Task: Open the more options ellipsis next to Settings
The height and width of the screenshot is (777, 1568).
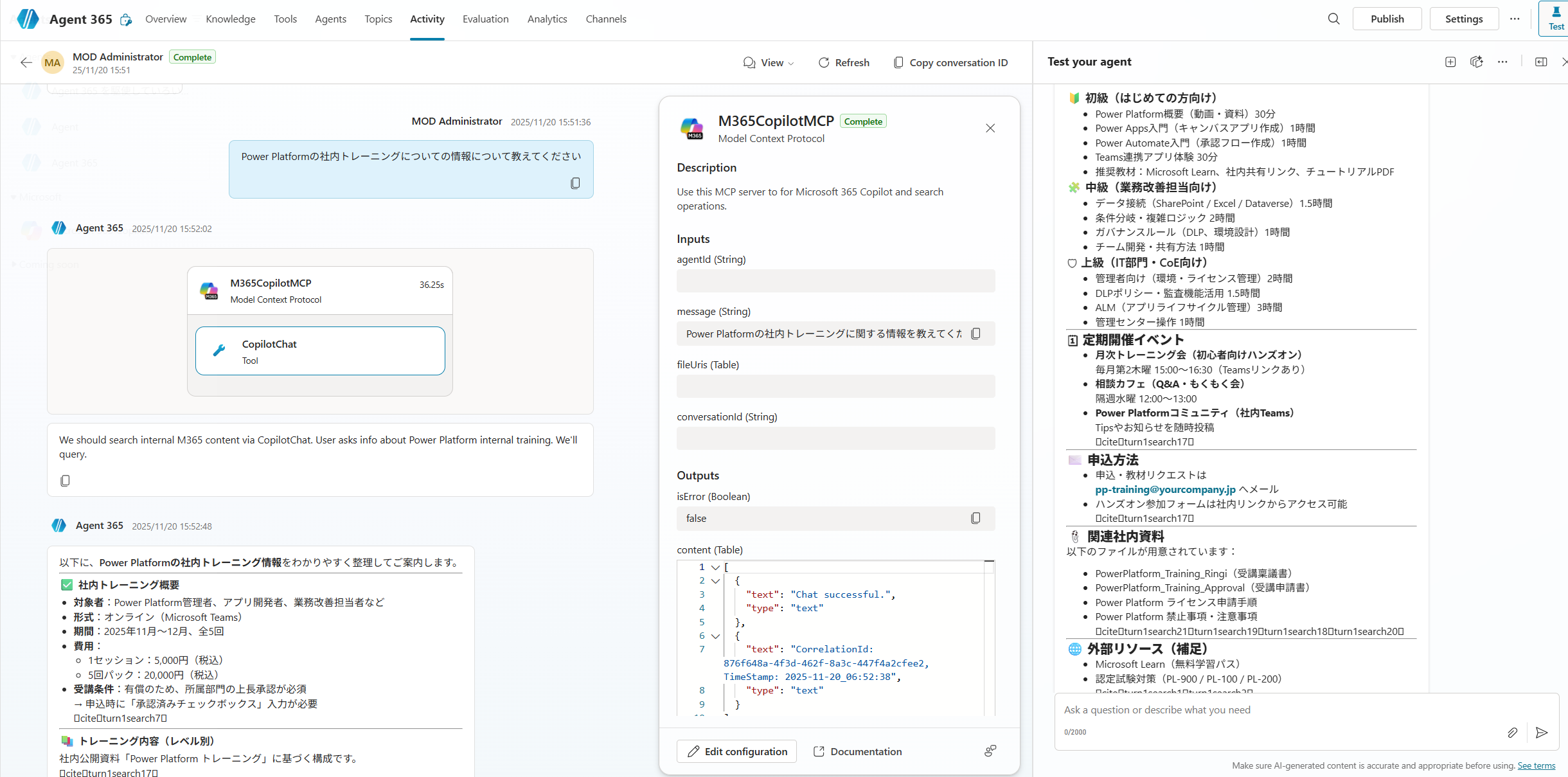Action: coord(1515,19)
